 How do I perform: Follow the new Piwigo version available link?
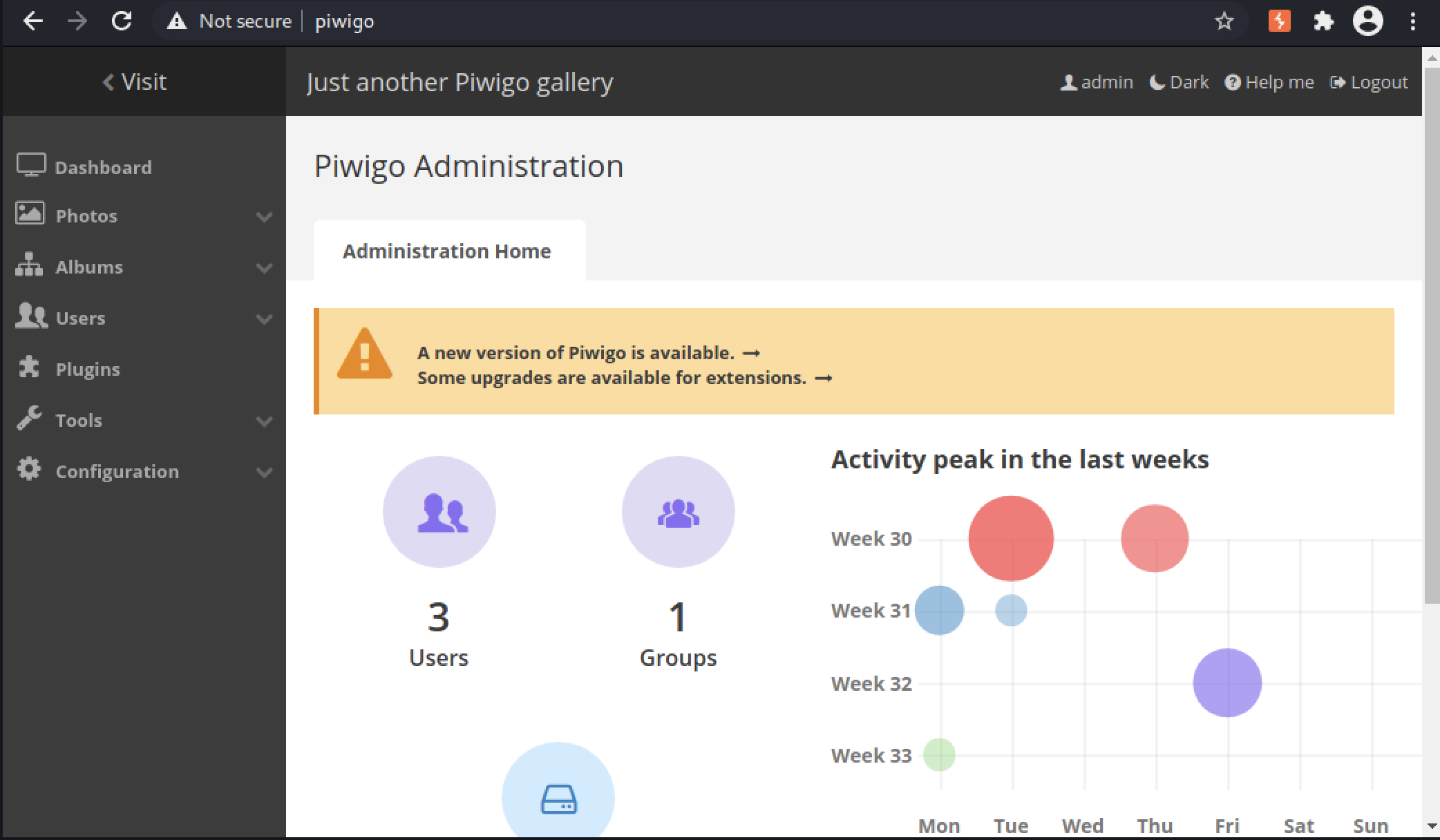(589, 353)
